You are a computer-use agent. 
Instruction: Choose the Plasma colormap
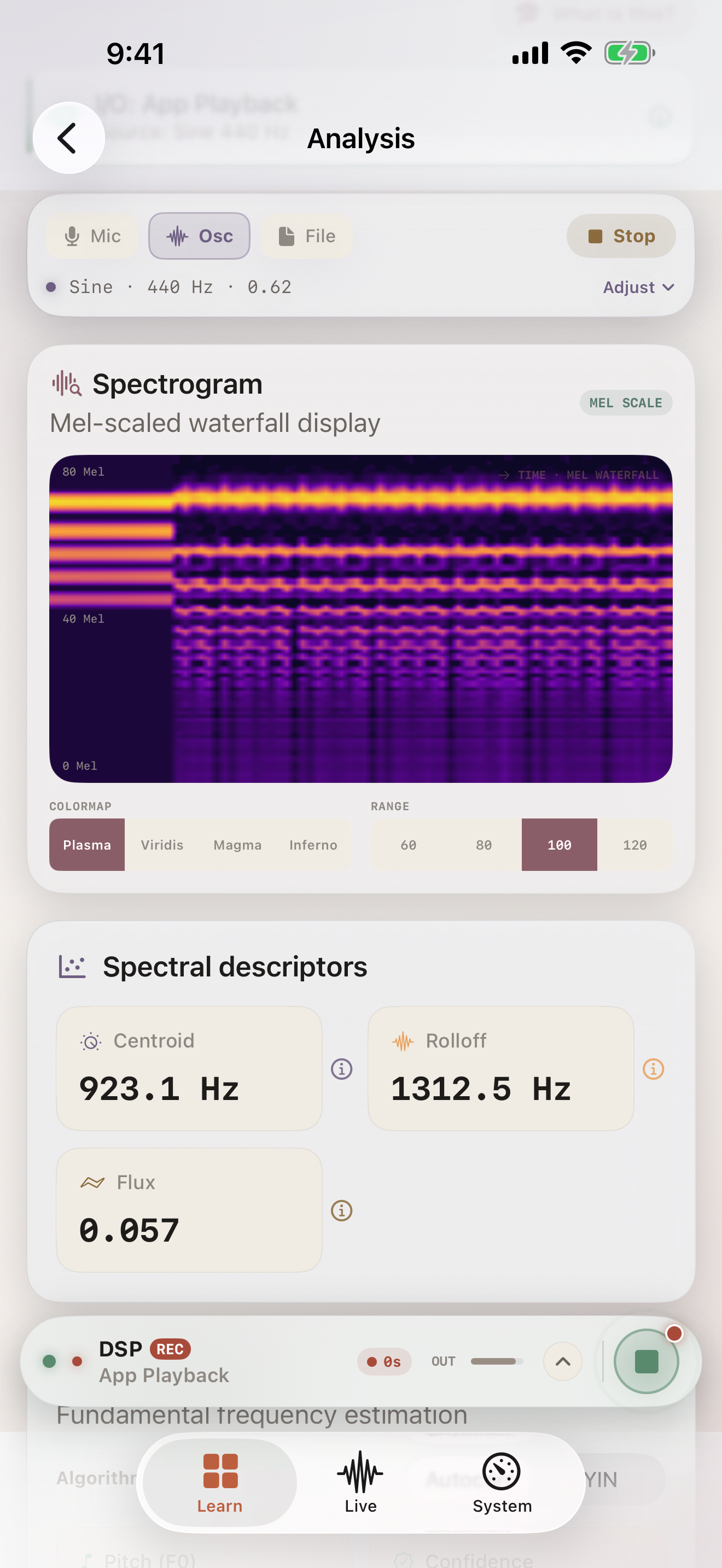coord(87,844)
